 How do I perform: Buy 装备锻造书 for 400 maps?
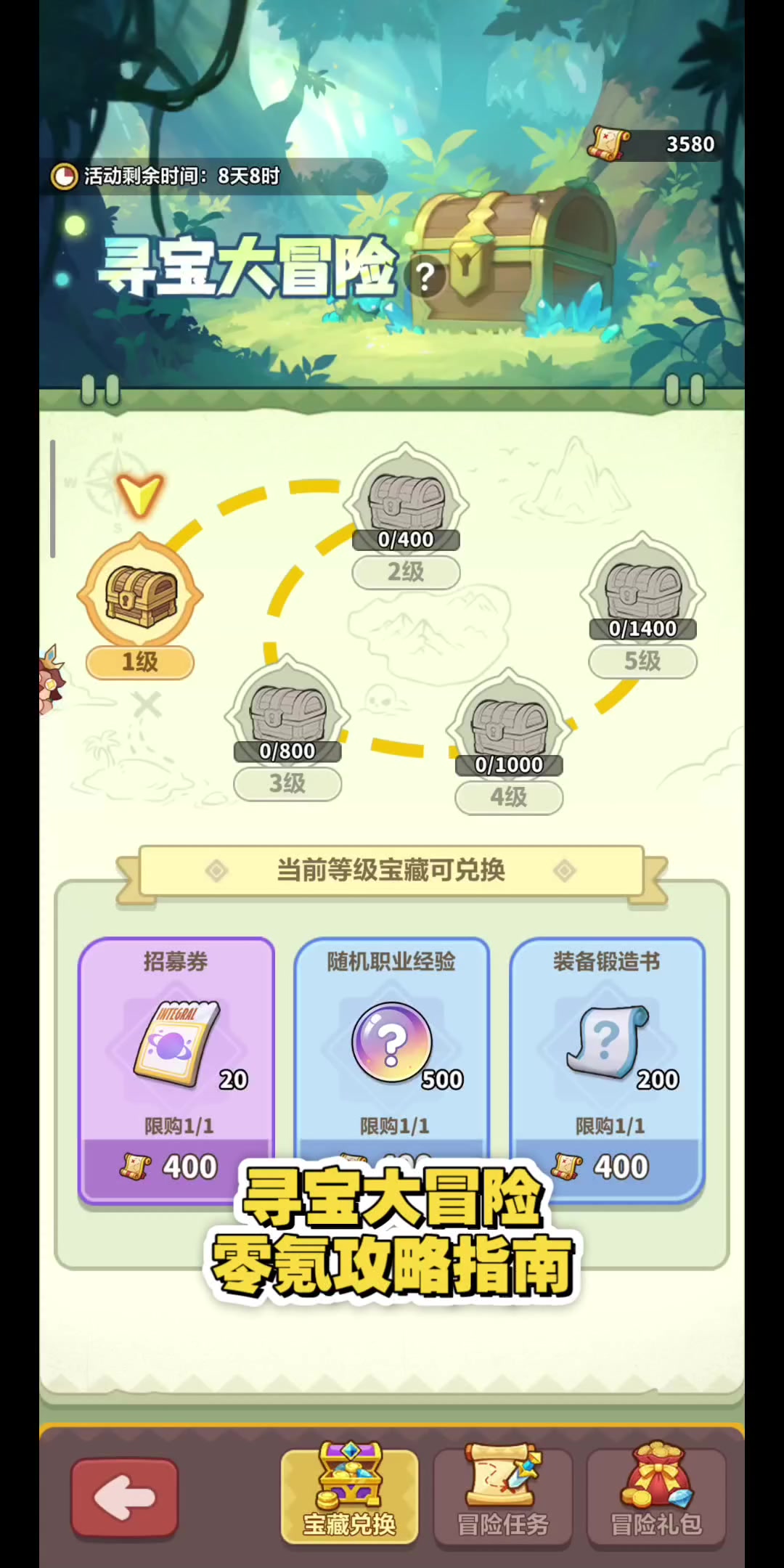607,1167
